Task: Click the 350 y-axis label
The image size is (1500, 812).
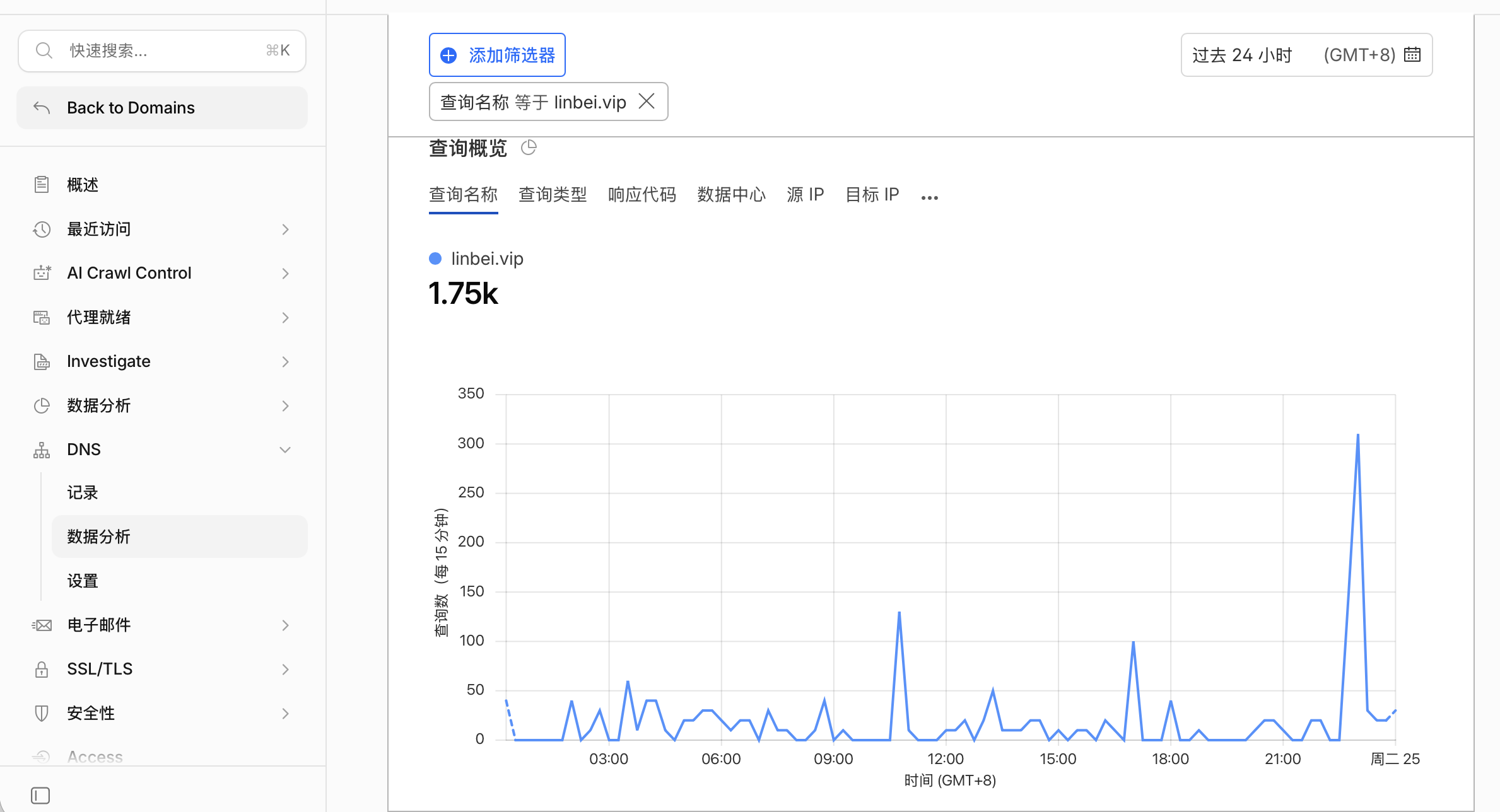Action: 471,393
